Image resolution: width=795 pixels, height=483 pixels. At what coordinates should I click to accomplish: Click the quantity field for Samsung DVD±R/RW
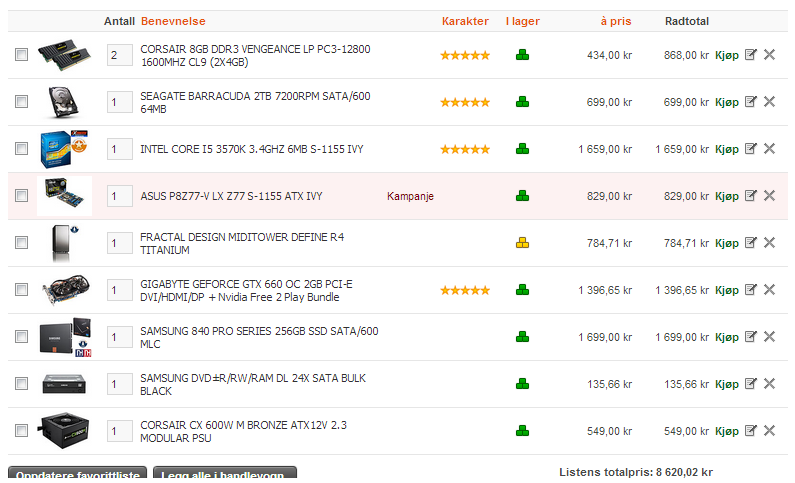point(120,384)
